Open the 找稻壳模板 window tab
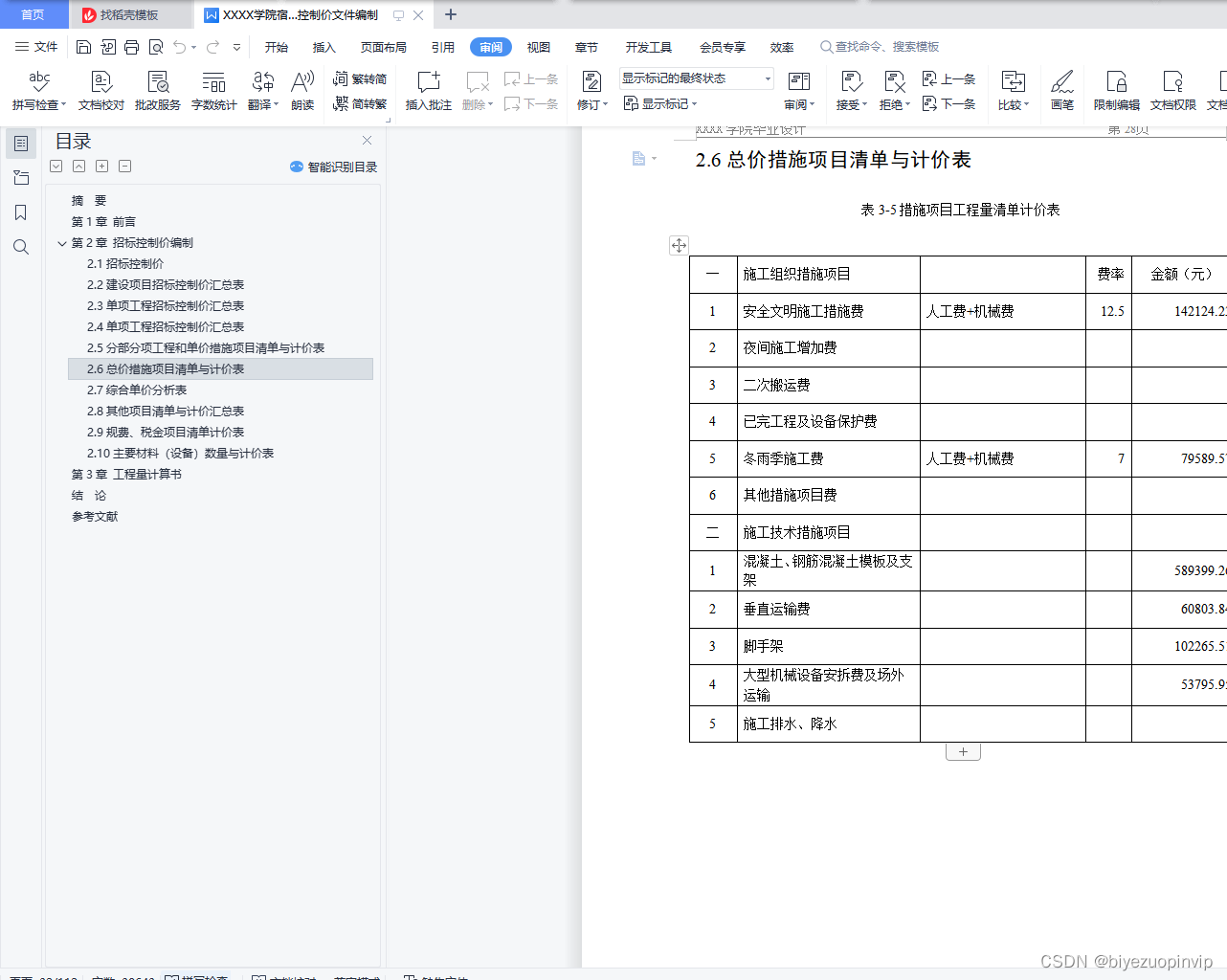Viewport: 1227px width, 980px height. point(129,15)
